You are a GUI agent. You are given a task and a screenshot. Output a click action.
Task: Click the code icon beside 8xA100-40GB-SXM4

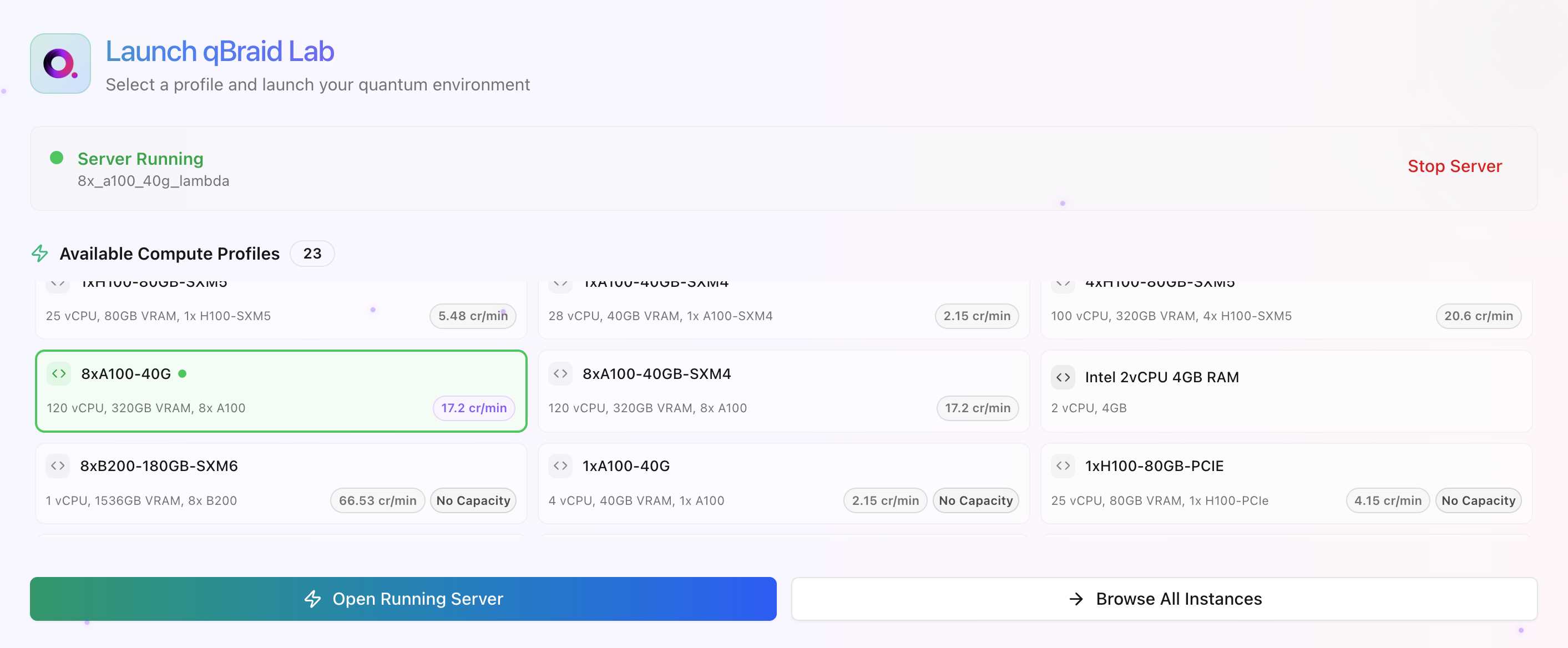560,373
